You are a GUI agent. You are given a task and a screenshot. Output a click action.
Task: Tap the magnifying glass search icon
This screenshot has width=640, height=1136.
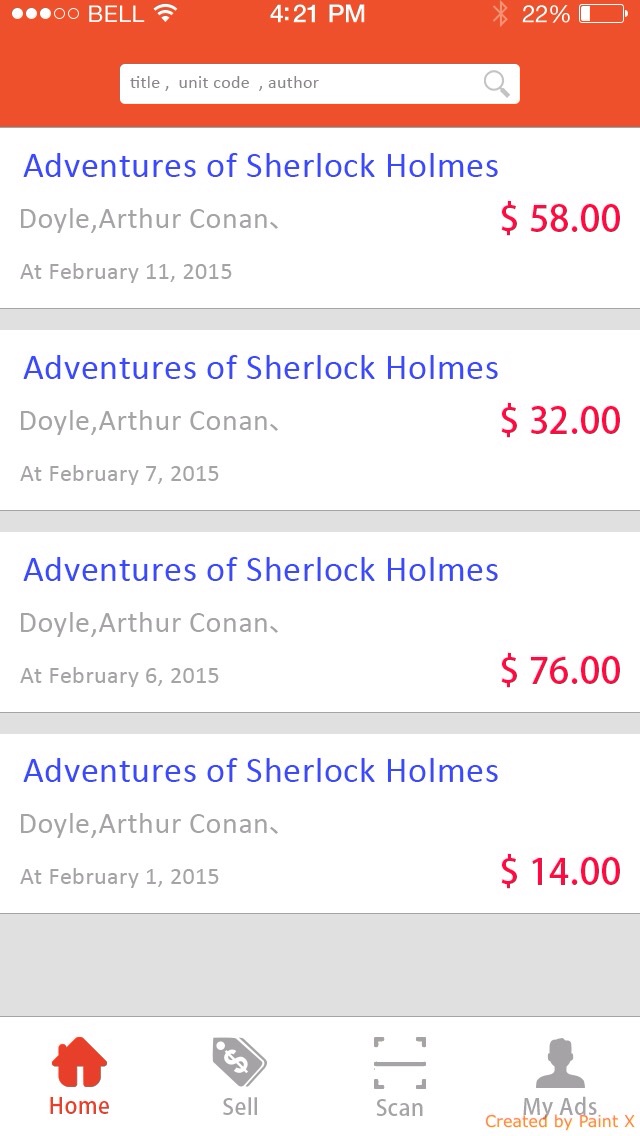click(496, 83)
